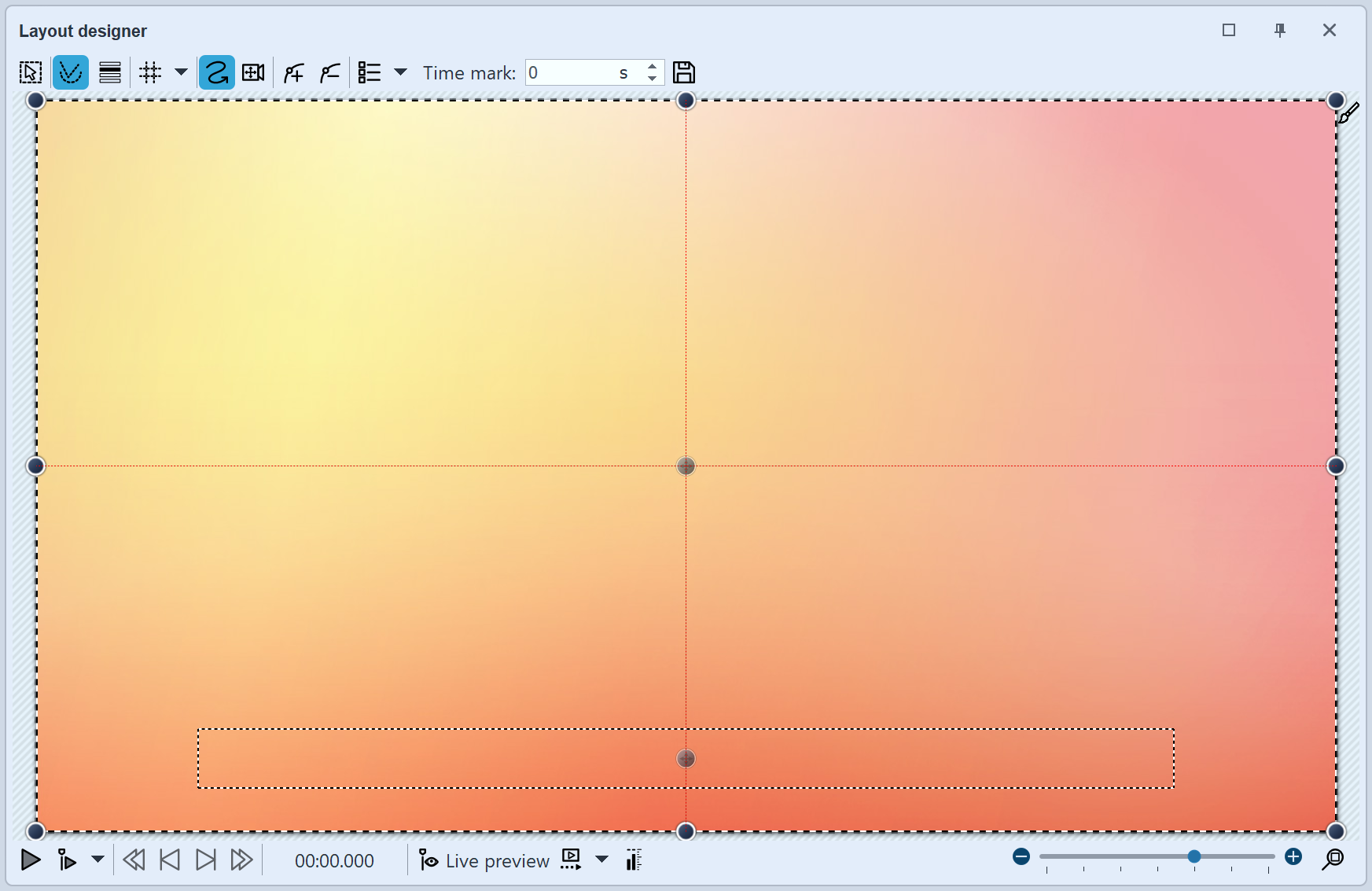Screen dimensions: 1372x891
Task: Save the current layout
Action: pyautogui.click(x=683, y=72)
